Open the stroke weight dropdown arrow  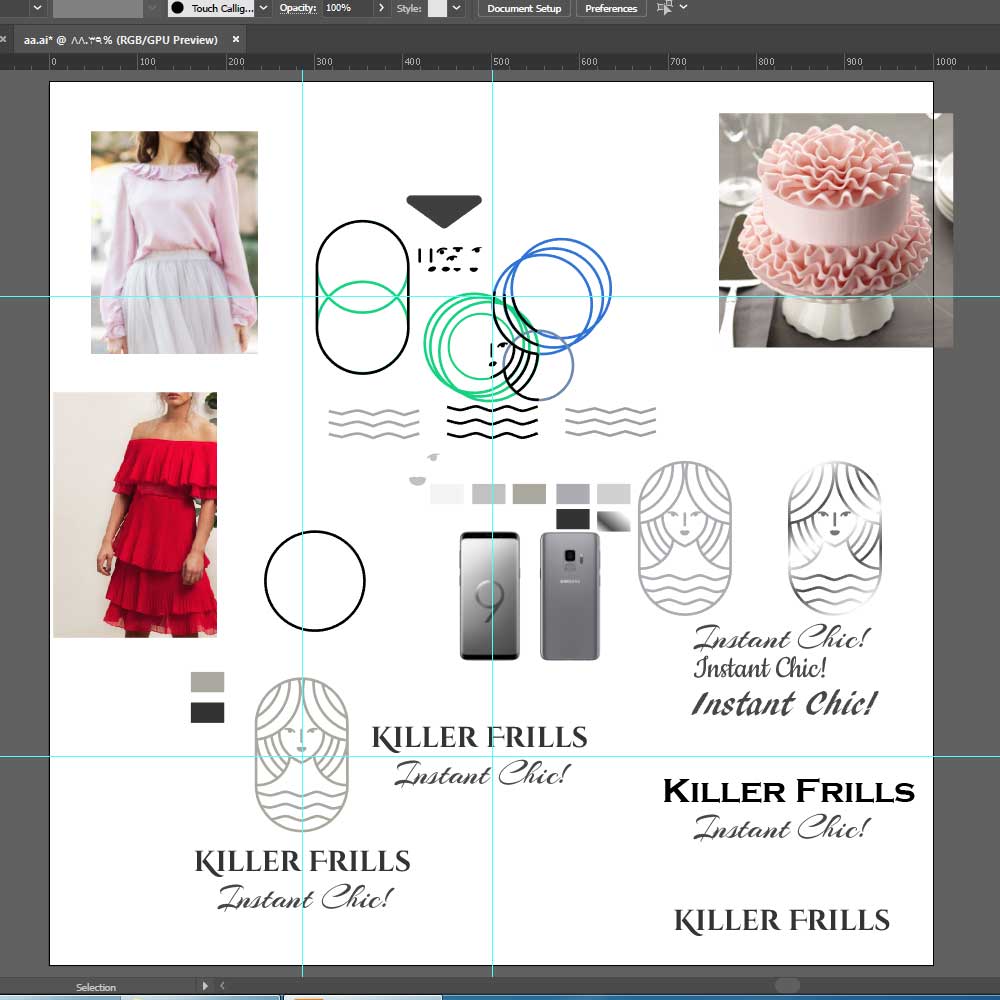point(37,8)
